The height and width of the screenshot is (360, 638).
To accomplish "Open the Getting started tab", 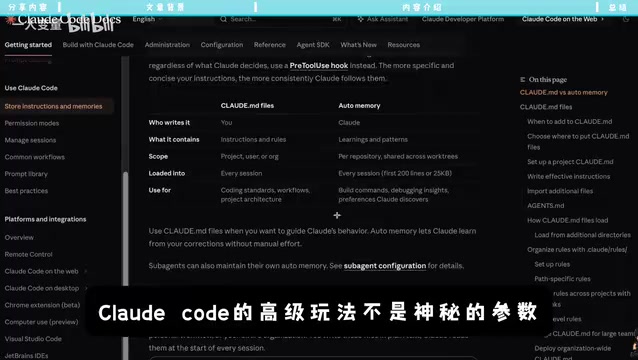I will point(28,45).
